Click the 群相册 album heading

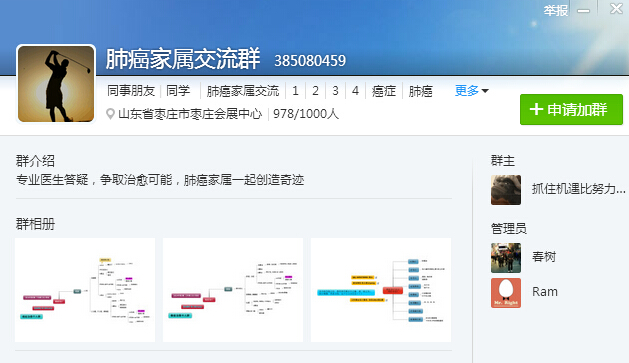click(35, 224)
